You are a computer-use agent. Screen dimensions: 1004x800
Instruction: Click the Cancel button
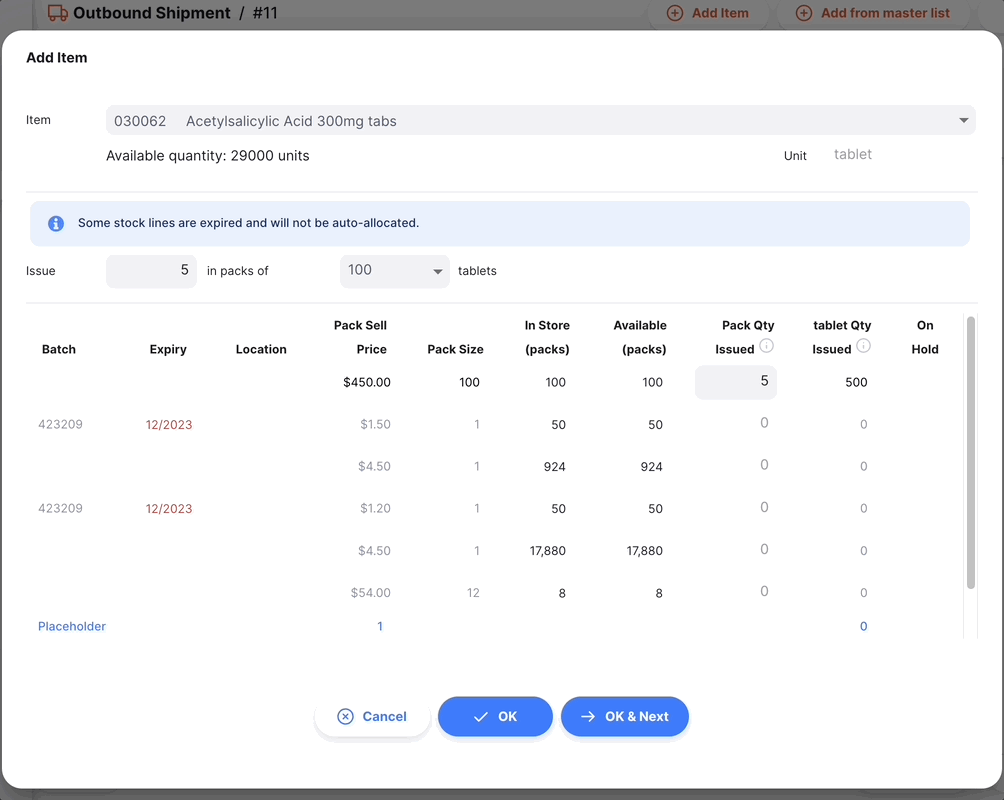372,716
